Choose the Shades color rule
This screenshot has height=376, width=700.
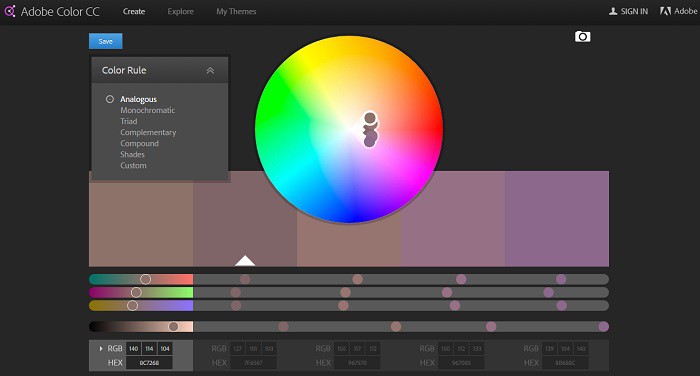(132, 155)
